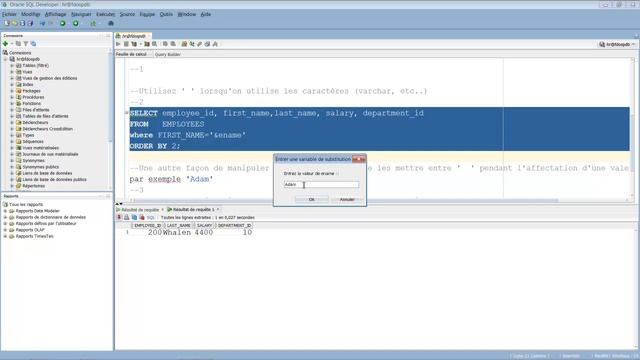The width and height of the screenshot is (640, 360).
Task: Select Vues matérialisées in the connection tree
Action: (x=40, y=148)
